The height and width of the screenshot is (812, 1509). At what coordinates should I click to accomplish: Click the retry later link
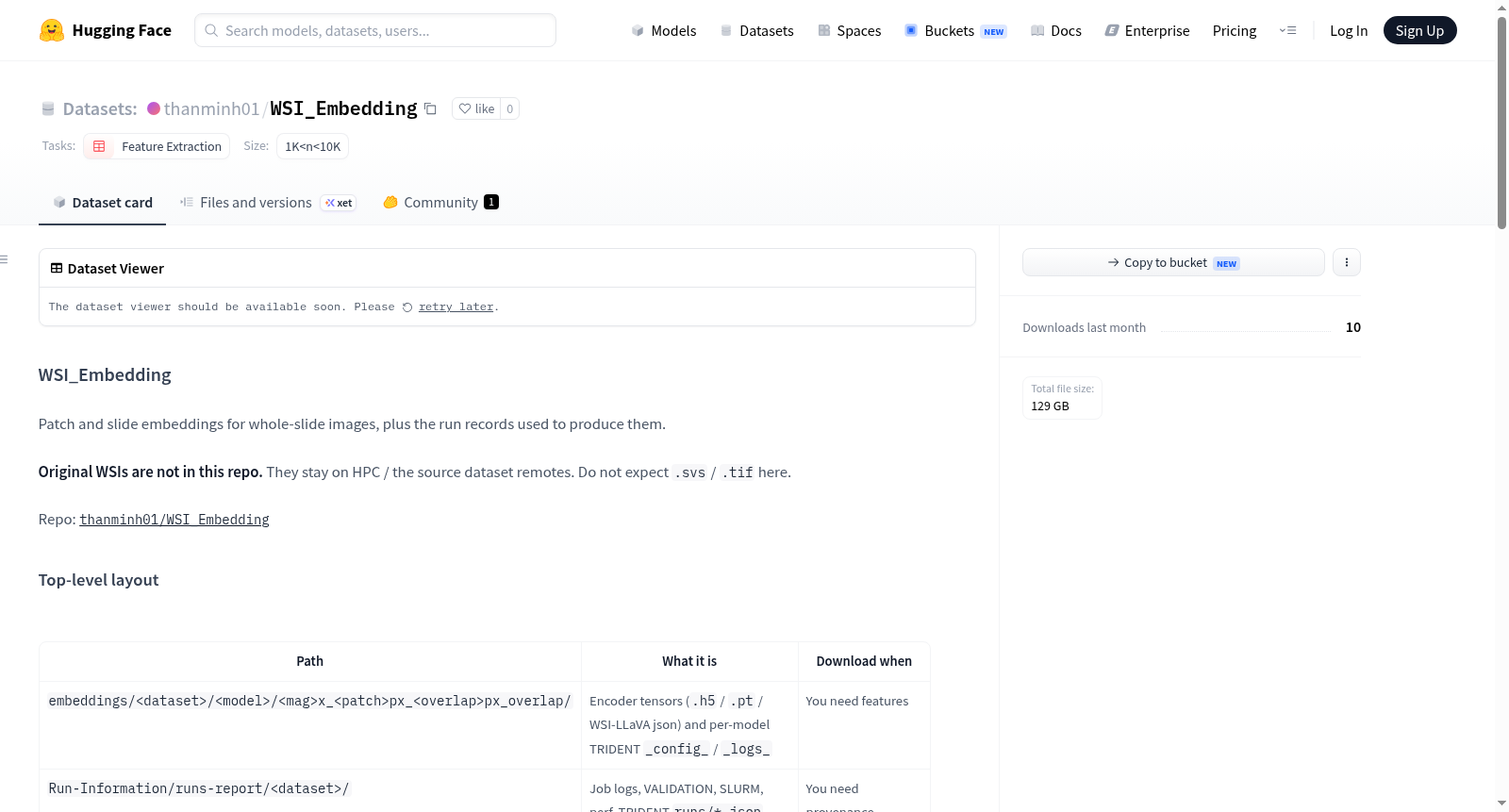456,307
